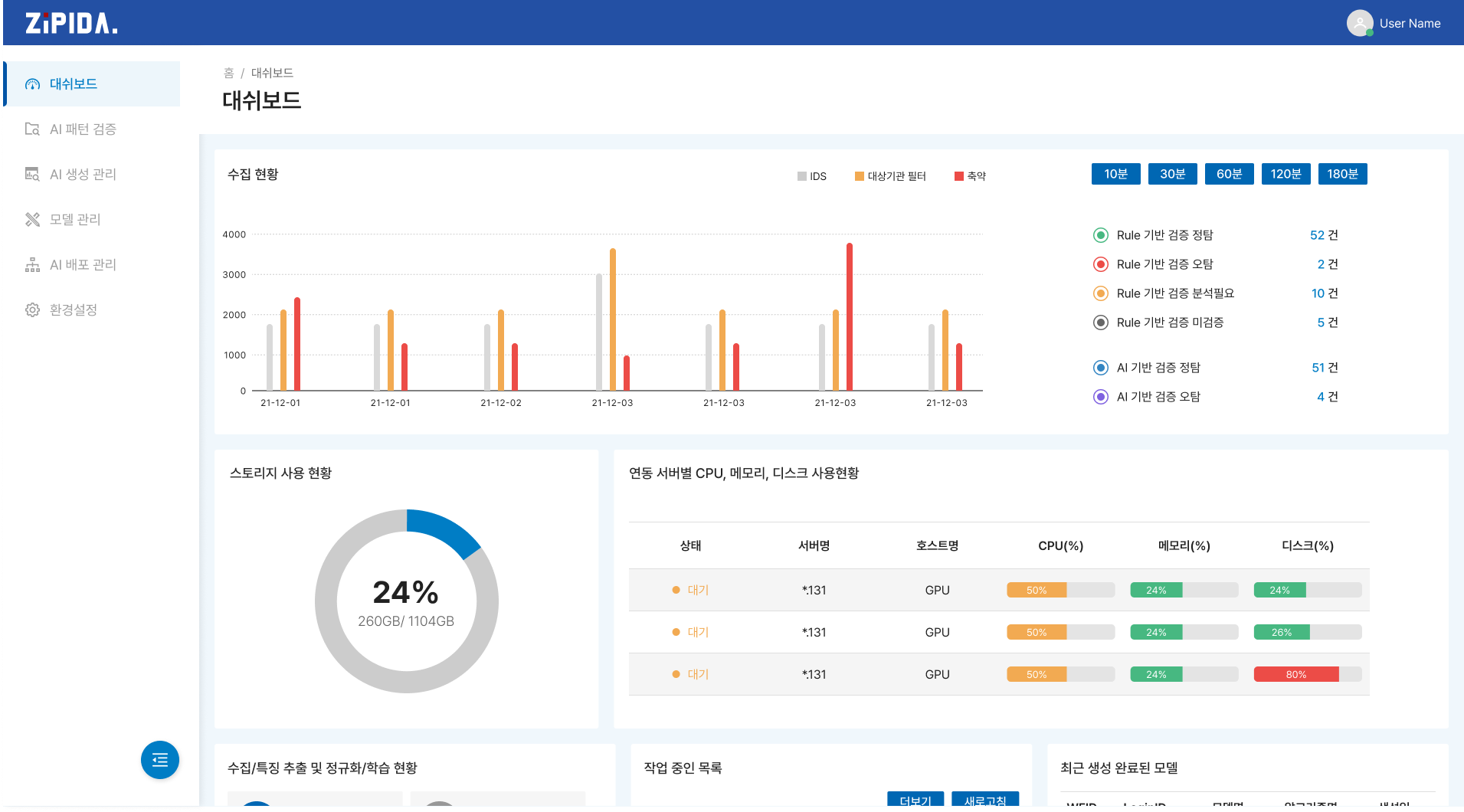
Task: Go to 홈 breadcrumb link
Action: [228, 73]
